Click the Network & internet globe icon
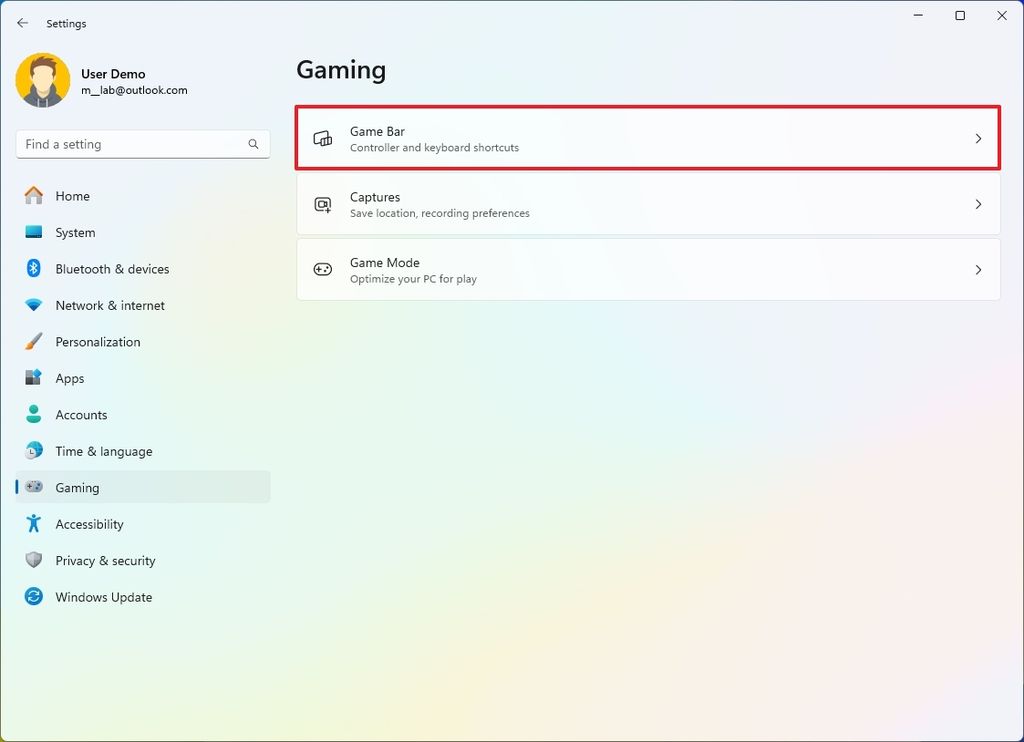This screenshot has width=1024, height=742. 33,305
